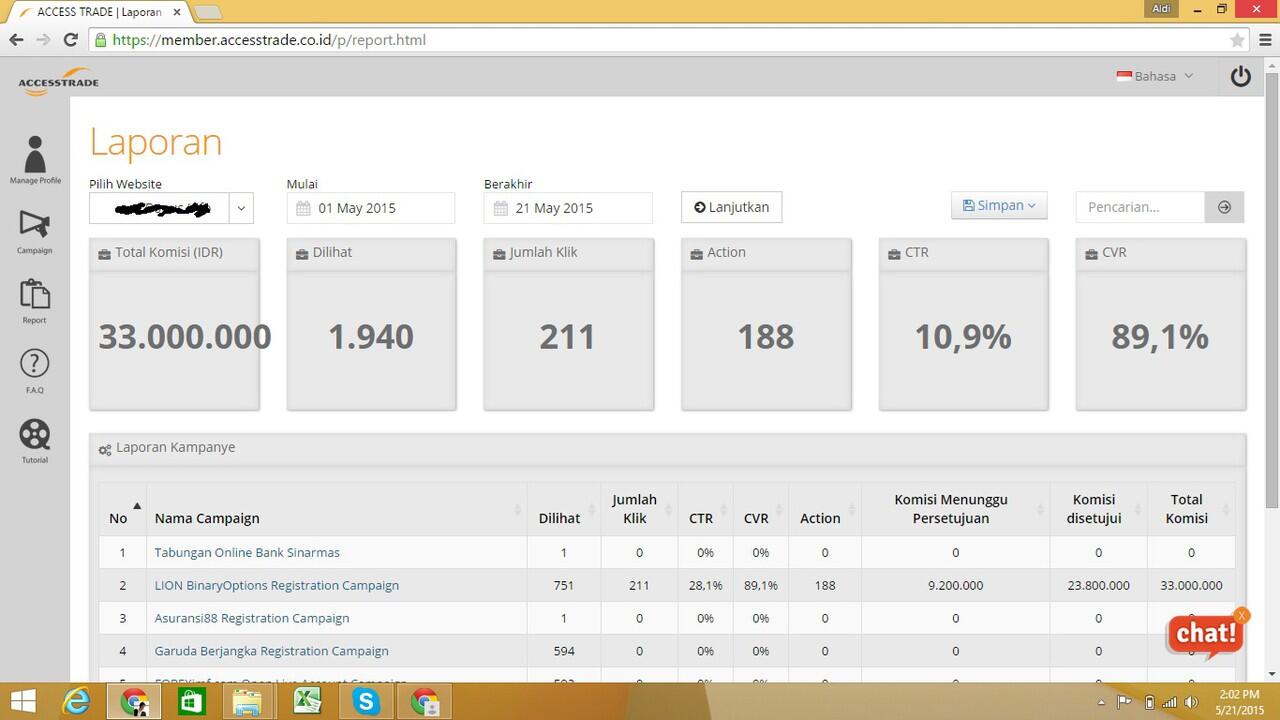Open the Simpan dropdown
This screenshot has width=1280, height=720.
pyautogui.click(x=999, y=205)
